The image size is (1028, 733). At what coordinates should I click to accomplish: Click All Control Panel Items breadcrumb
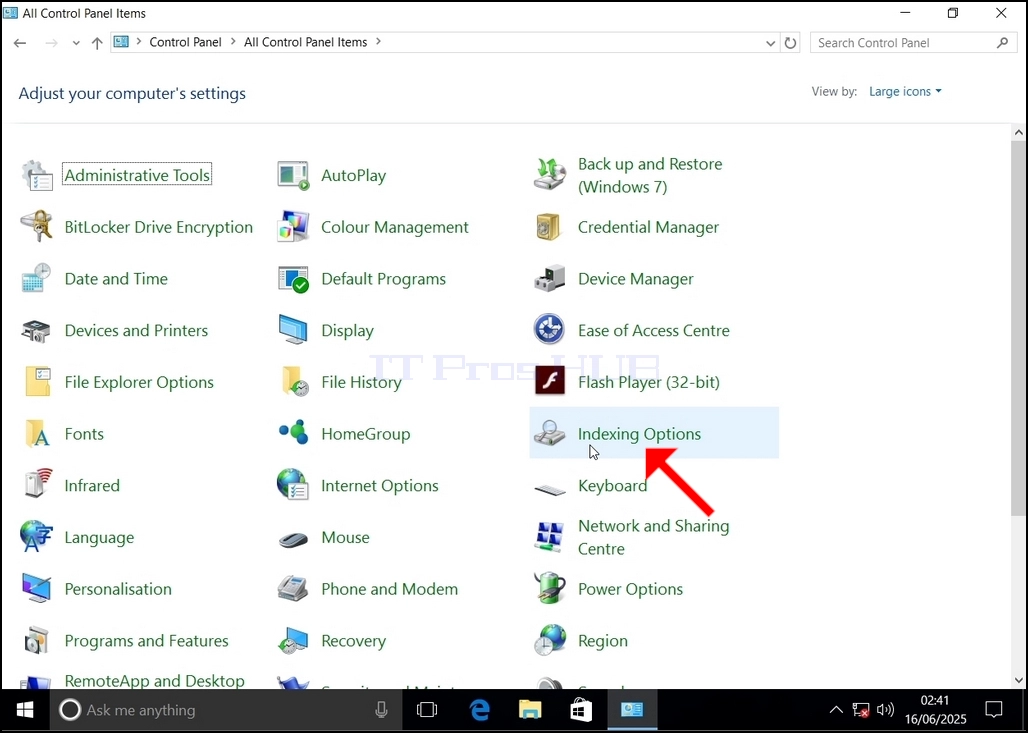[306, 42]
